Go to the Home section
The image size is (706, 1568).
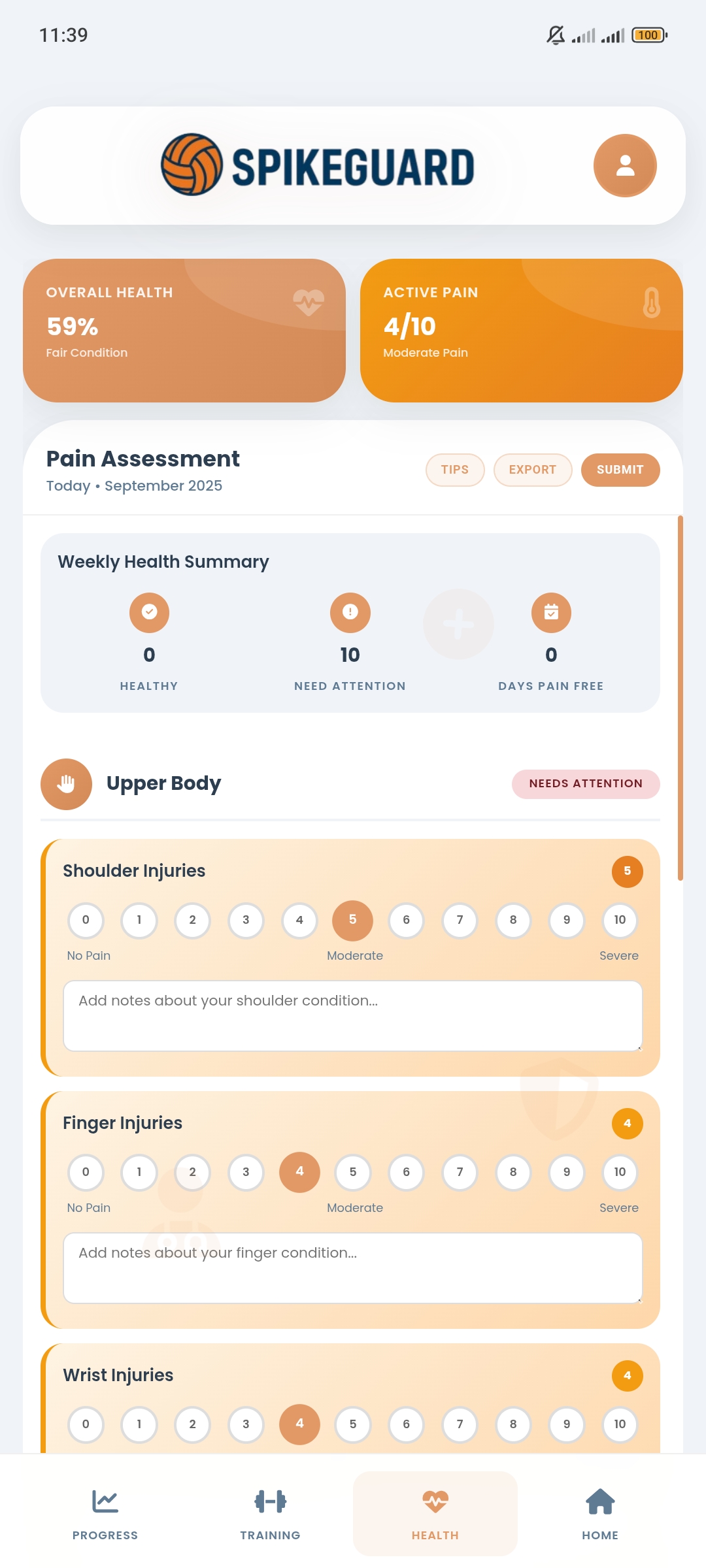599,1516
